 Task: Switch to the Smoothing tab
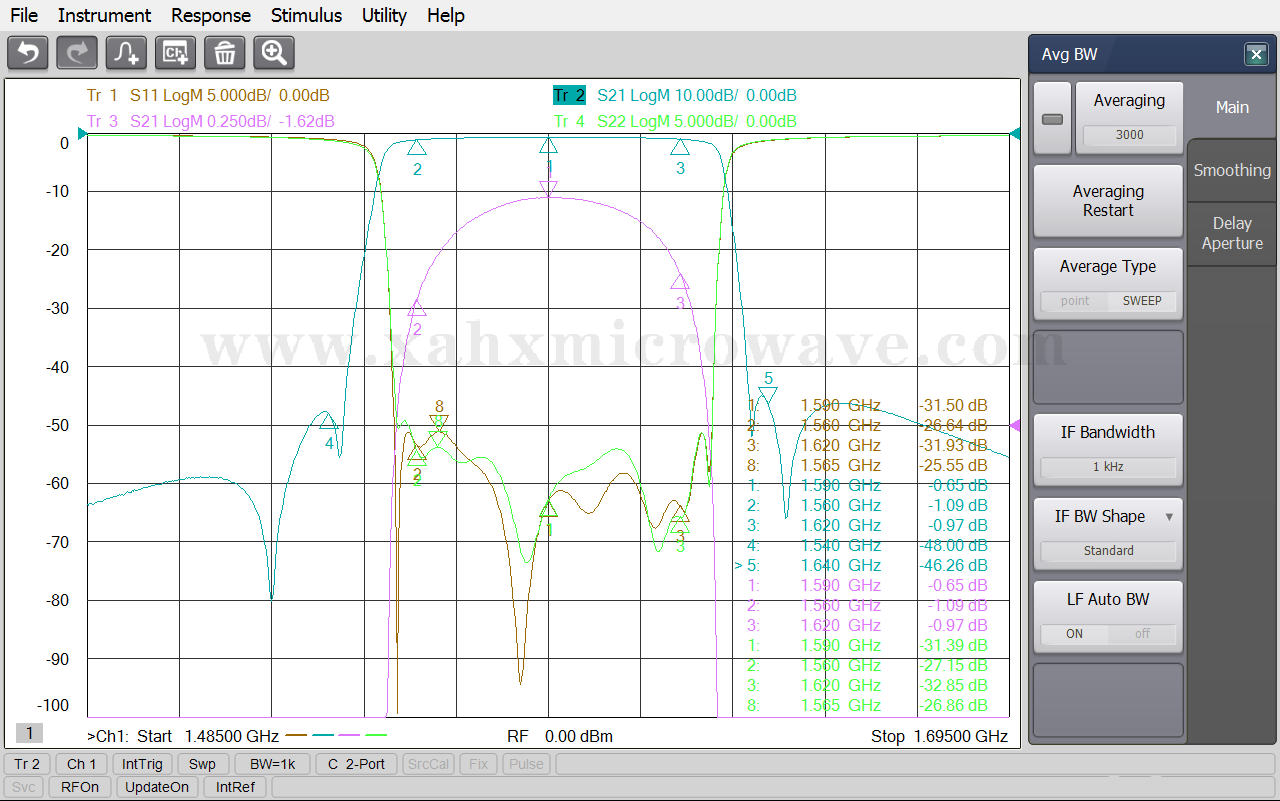point(1232,170)
